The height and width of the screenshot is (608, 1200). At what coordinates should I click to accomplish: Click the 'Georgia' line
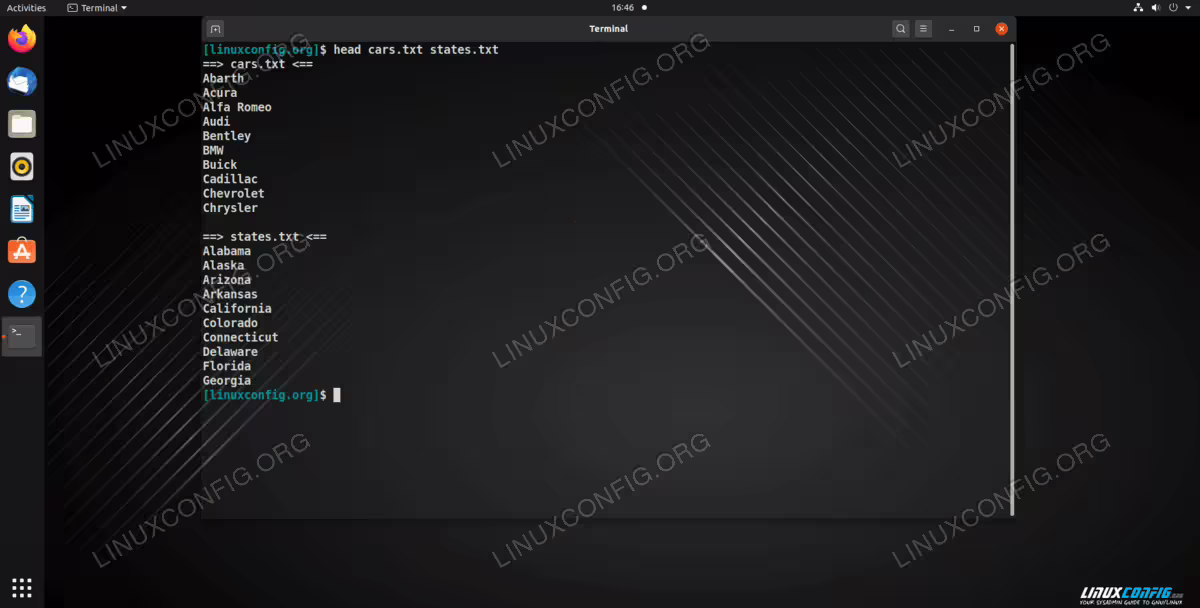coord(227,381)
